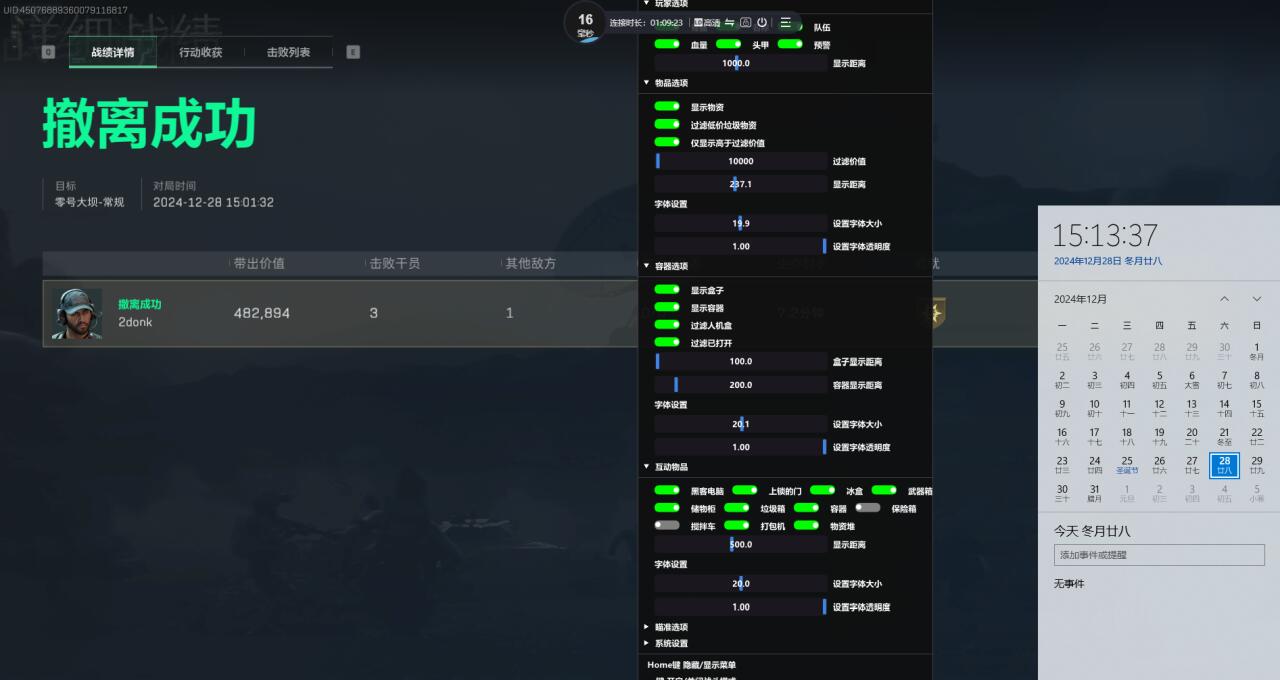
Task: Click the 添加事件或提醒 input field
Action: coord(1159,555)
